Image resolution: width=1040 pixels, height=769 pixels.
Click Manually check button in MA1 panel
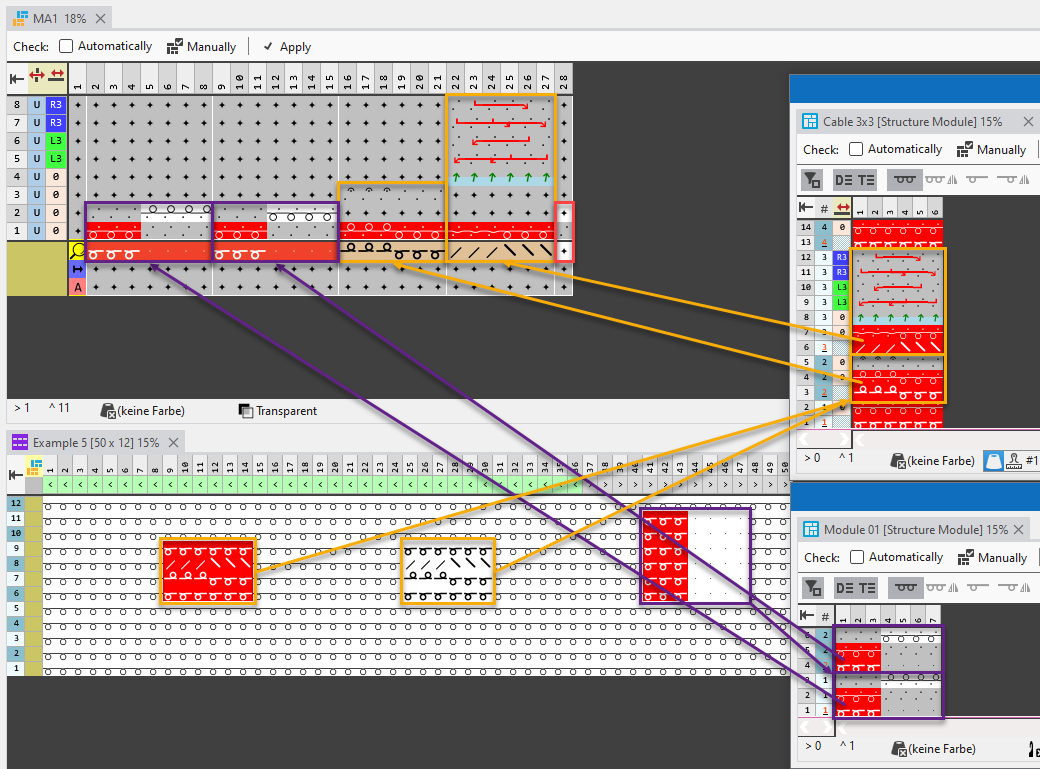tap(201, 46)
